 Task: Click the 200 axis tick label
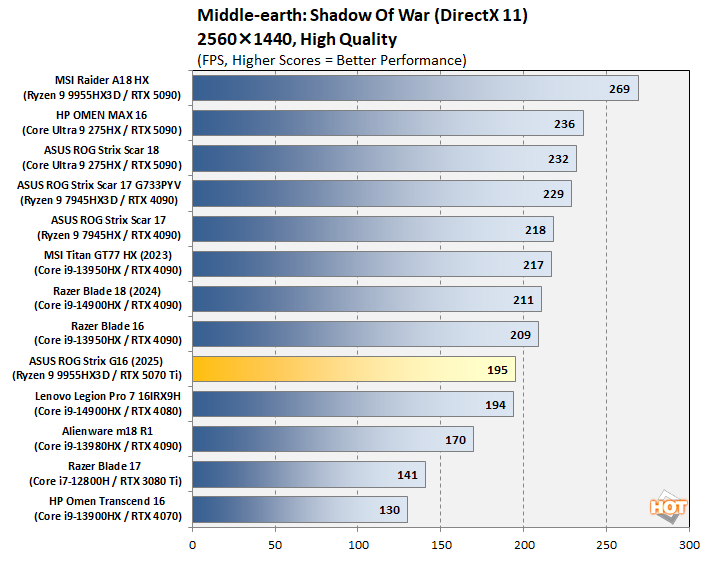pyautogui.click(x=524, y=545)
